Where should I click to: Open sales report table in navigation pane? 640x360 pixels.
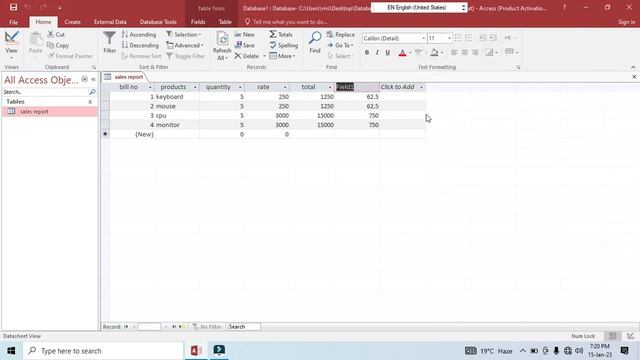tap(50, 111)
